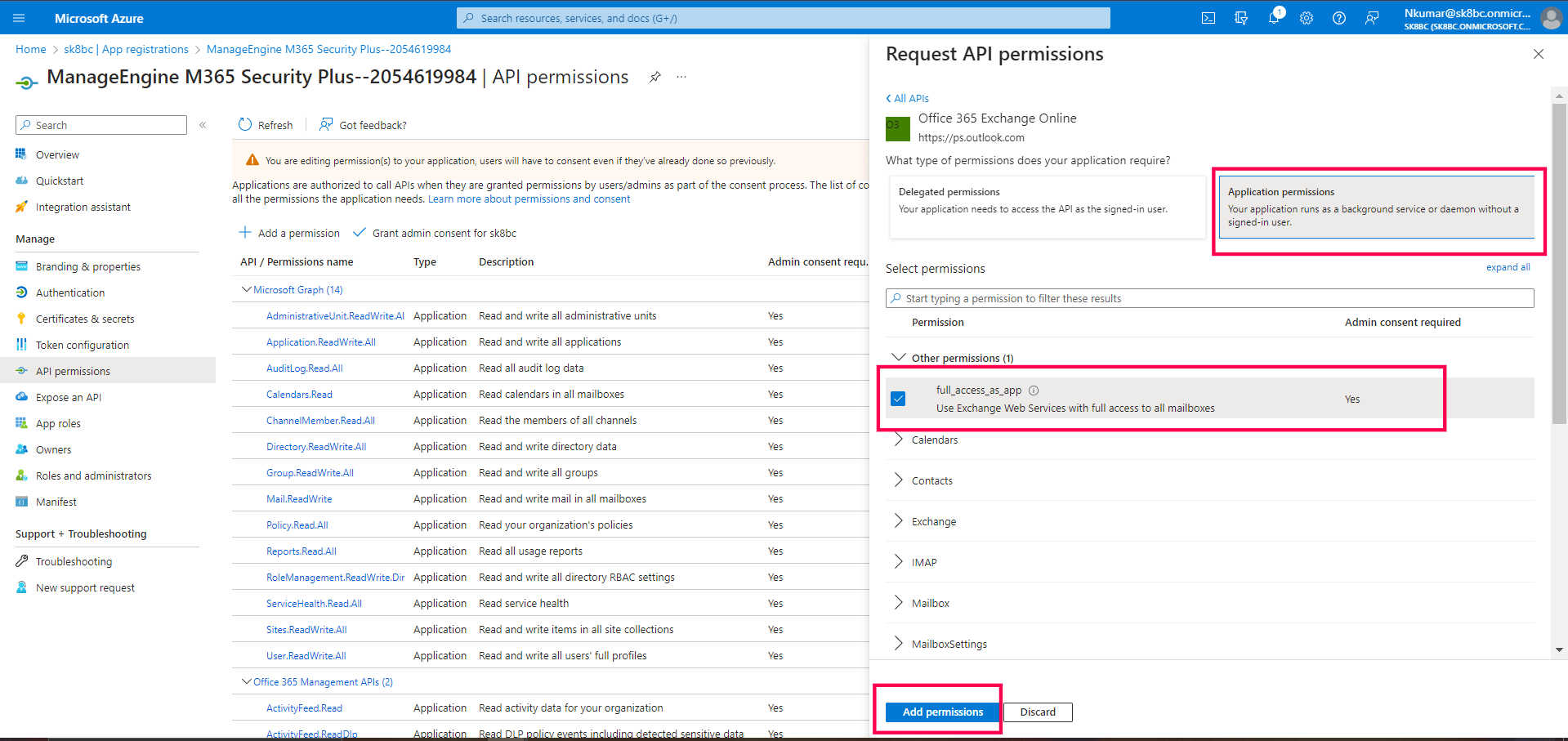This screenshot has width=1568, height=741.
Task: Open Learn more about permissions and consent
Action: coord(529,199)
